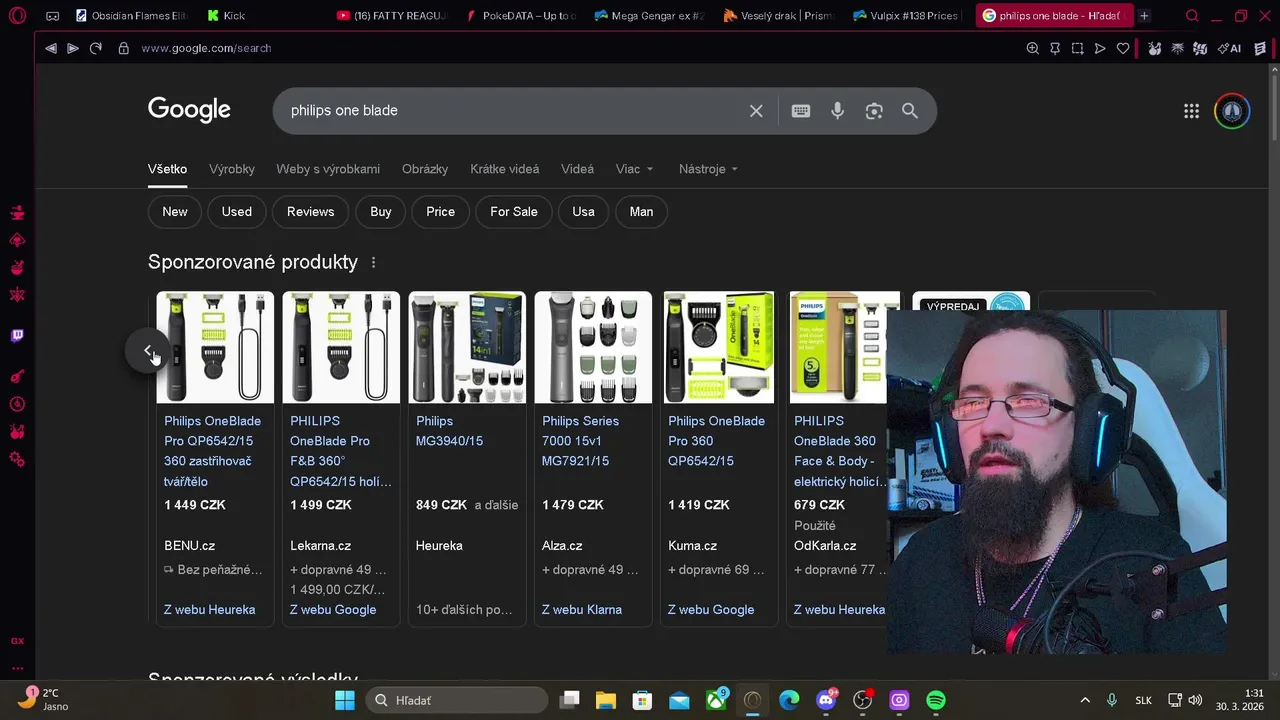Switch to the PokeDATA browser tab
Image resolution: width=1280 pixels, height=720 pixels.
click(x=520, y=16)
